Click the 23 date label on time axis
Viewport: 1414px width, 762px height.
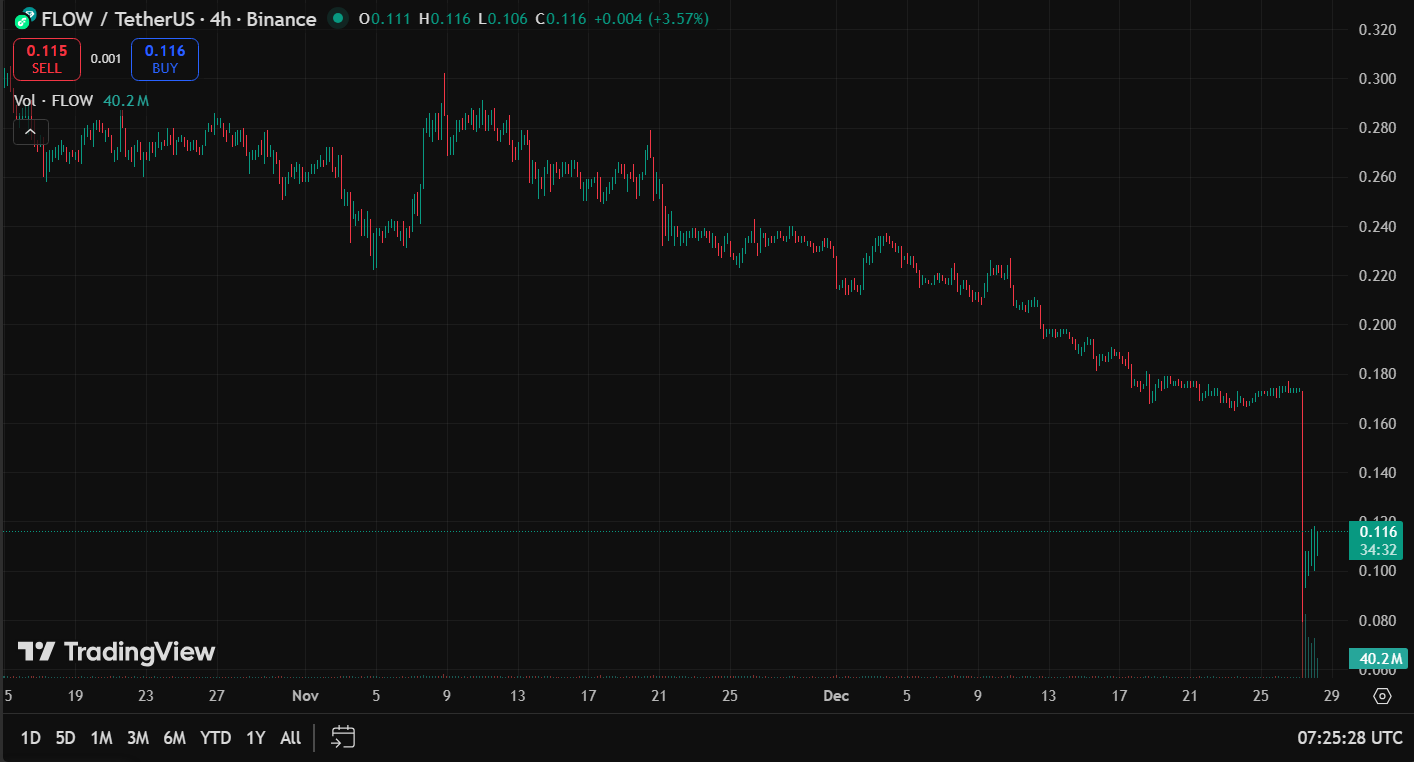click(146, 696)
